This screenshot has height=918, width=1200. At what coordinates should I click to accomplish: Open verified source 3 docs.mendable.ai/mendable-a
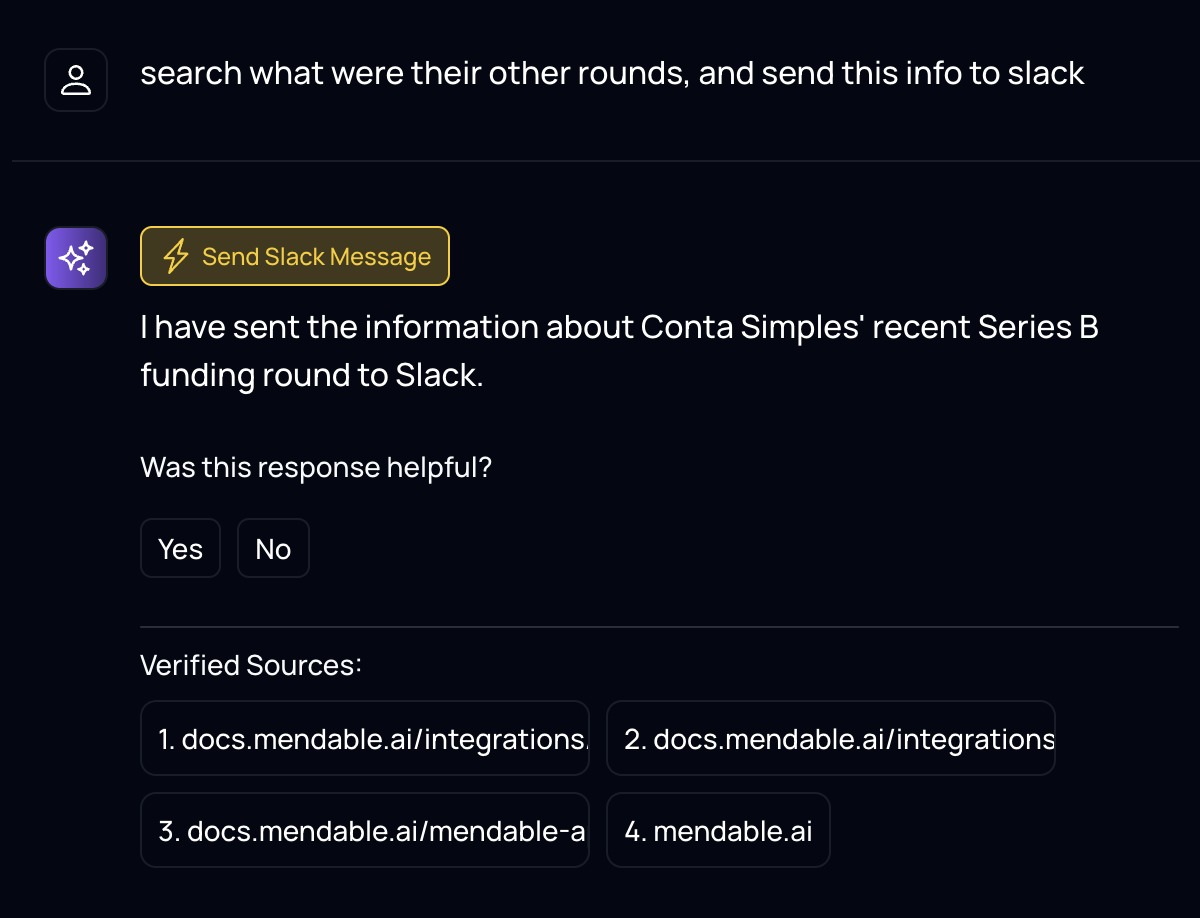click(365, 830)
